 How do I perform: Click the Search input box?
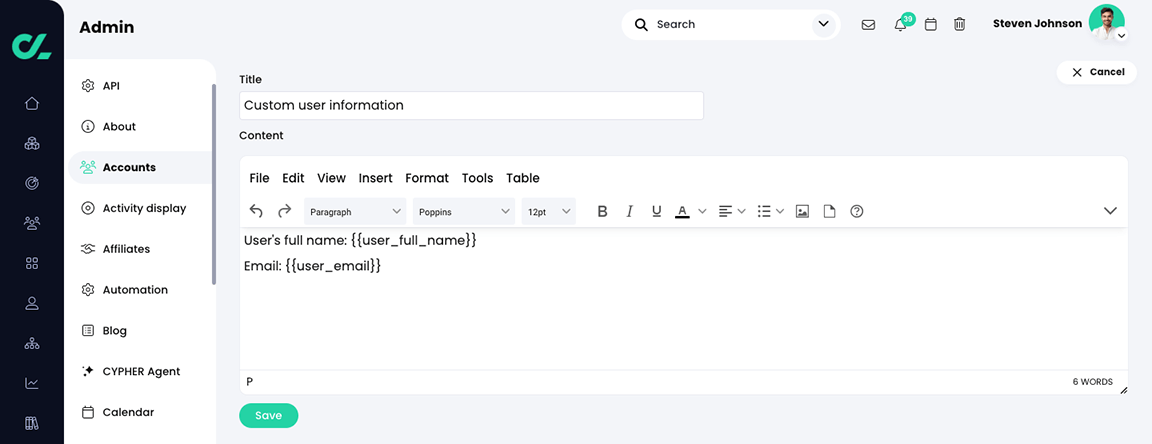click(x=729, y=24)
